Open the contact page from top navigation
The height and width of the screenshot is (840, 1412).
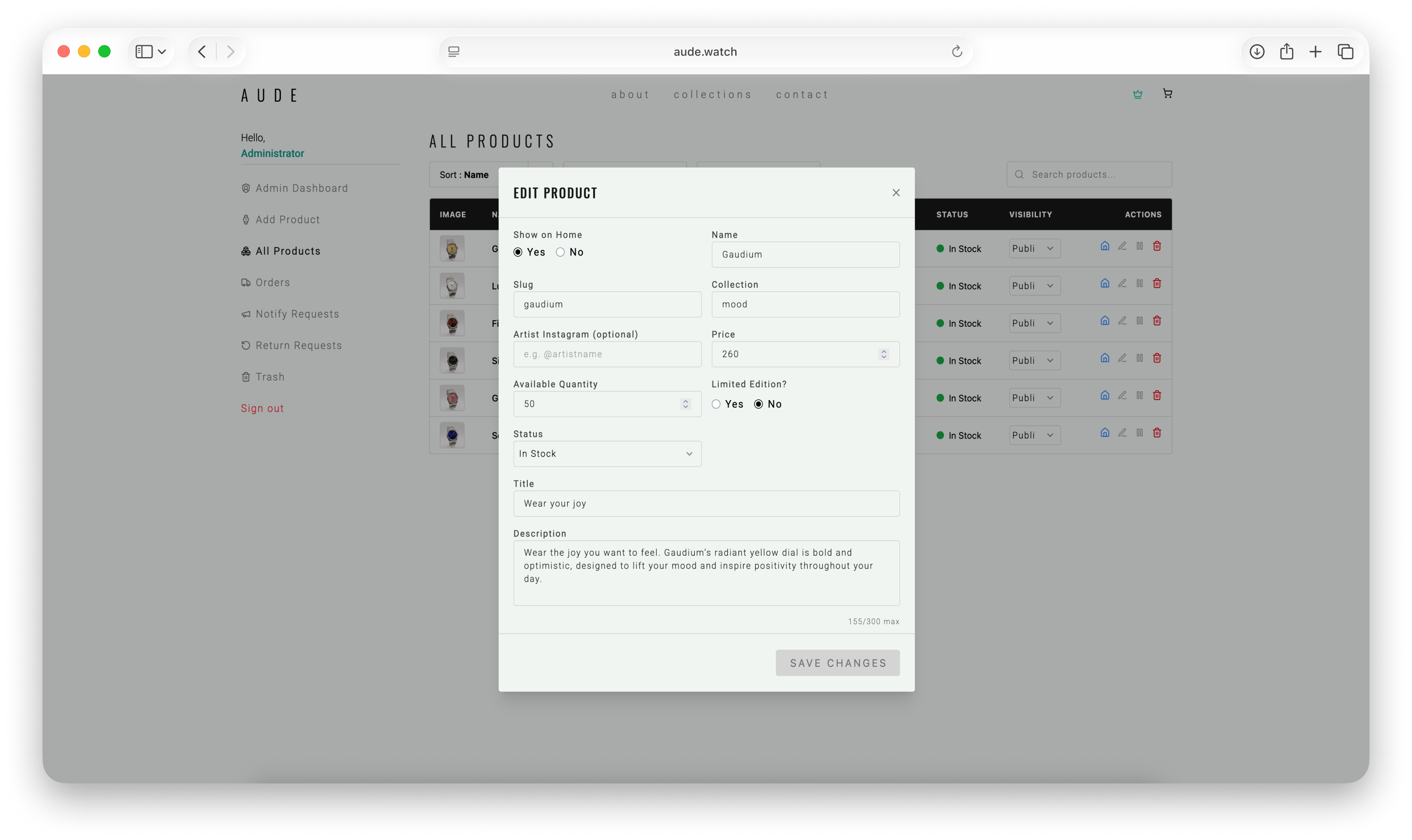click(802, 94)
